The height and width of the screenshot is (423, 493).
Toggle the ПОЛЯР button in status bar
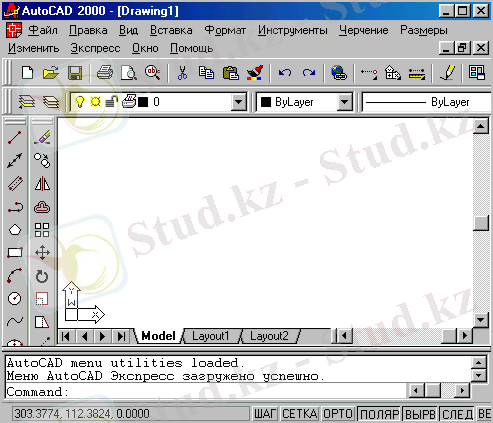[379, 414]
